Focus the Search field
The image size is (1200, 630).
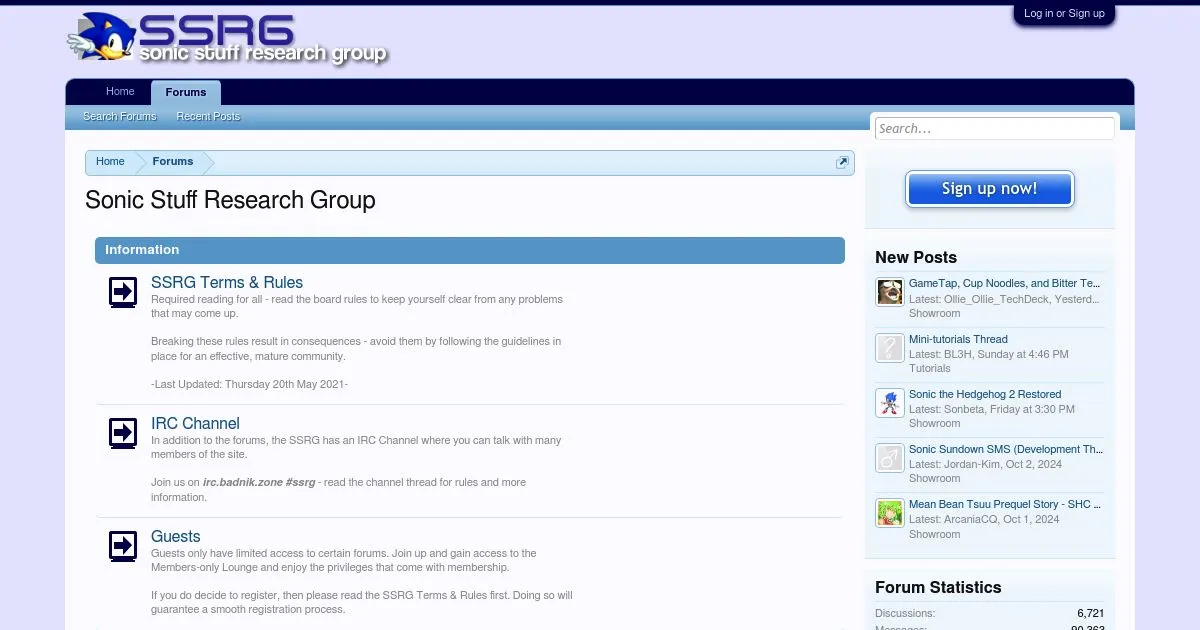point(994,128)
